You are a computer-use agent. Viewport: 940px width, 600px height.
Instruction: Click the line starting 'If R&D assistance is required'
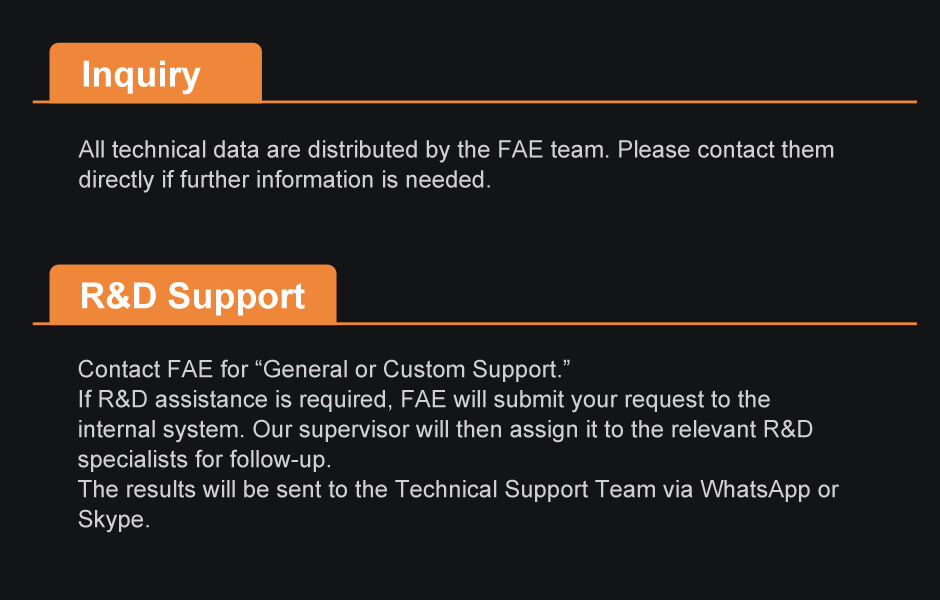[x=424, y=400]
